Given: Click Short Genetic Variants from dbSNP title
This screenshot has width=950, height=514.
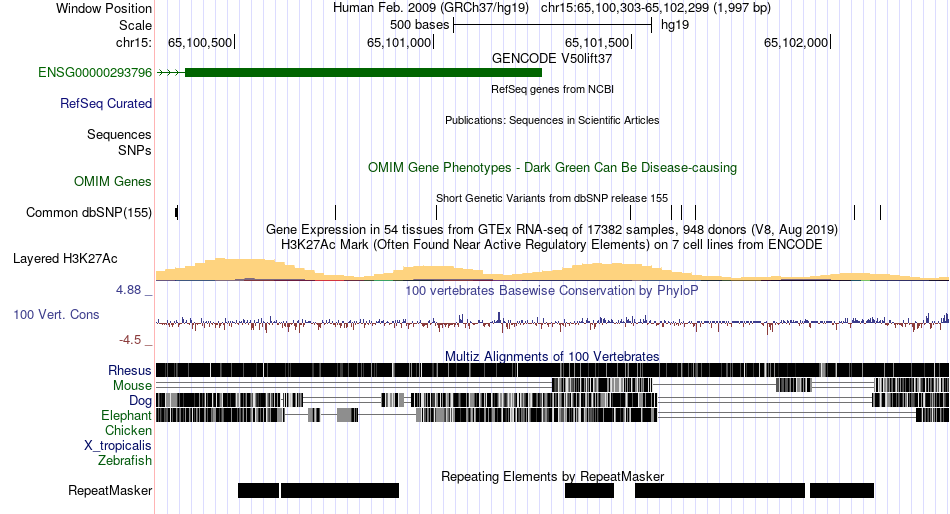Looking at the screenshot, I should pos(552,198).
